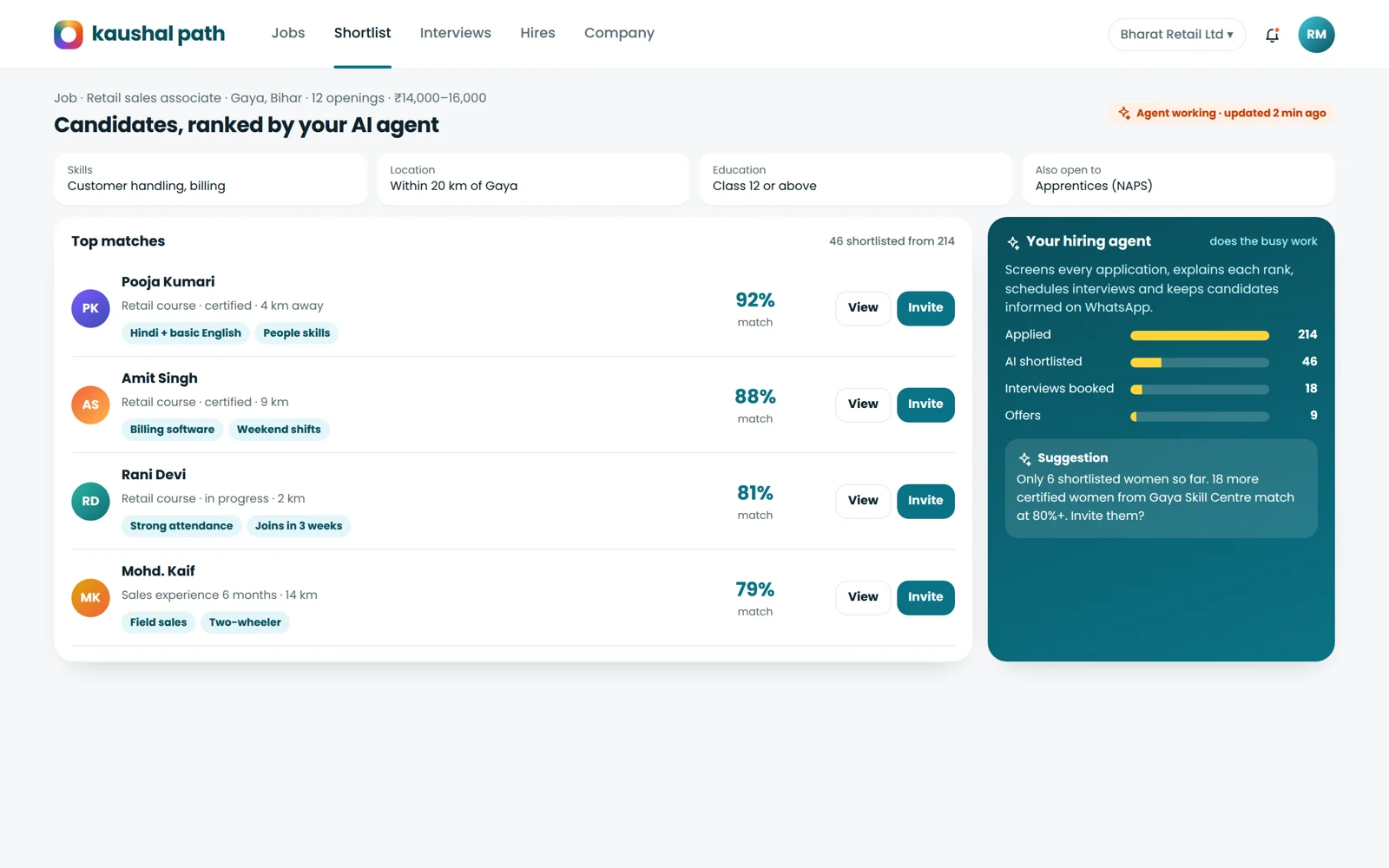Go to the Jobs tab

pyautogui.click(x=288, y=33)
